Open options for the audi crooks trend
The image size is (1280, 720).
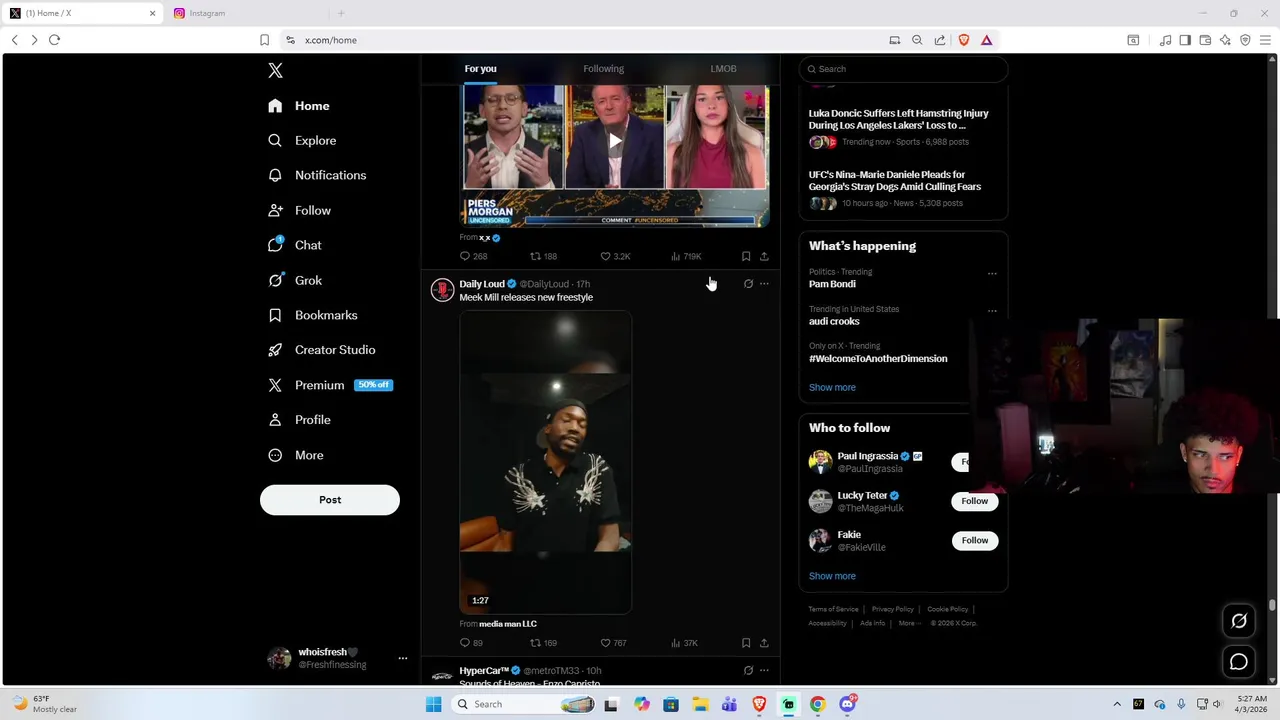[x=992, y=310]
